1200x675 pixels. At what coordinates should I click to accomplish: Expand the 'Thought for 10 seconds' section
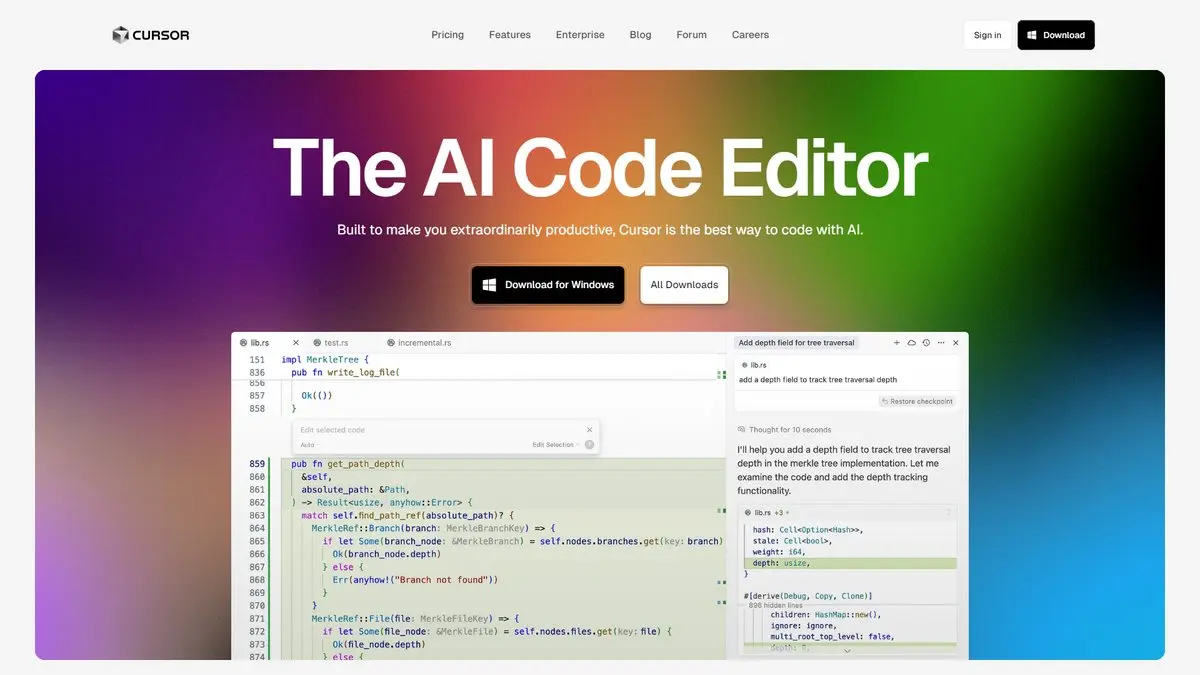click(x=789, y=430)
